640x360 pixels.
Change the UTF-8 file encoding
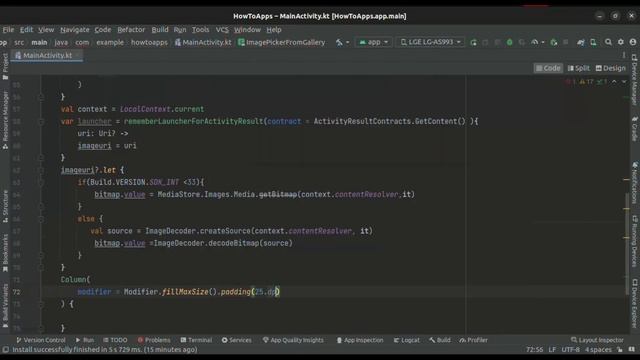570,349
